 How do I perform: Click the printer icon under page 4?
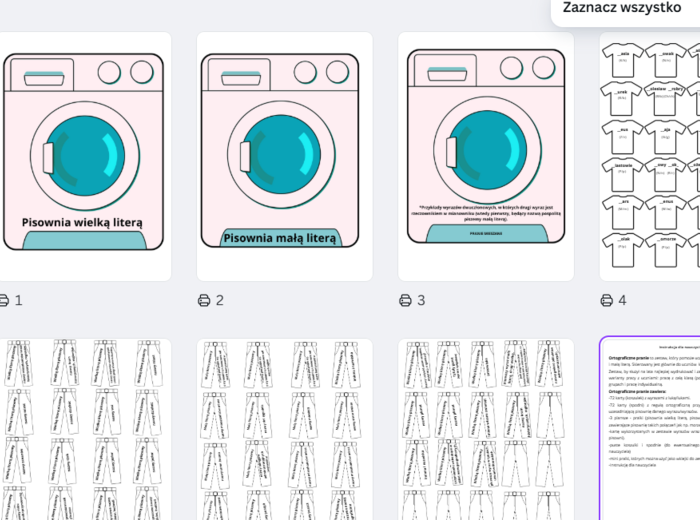(x=606, y=300)
